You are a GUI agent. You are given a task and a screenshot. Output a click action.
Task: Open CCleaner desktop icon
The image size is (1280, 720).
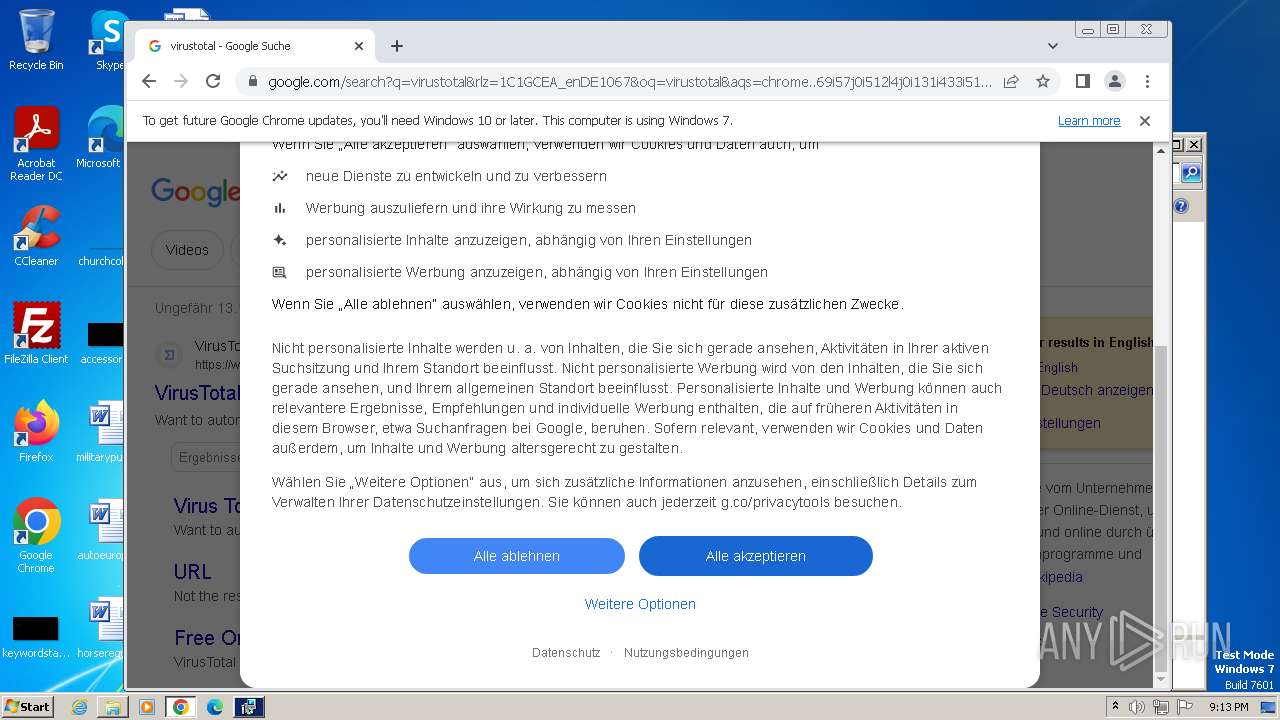coord(36,236)
